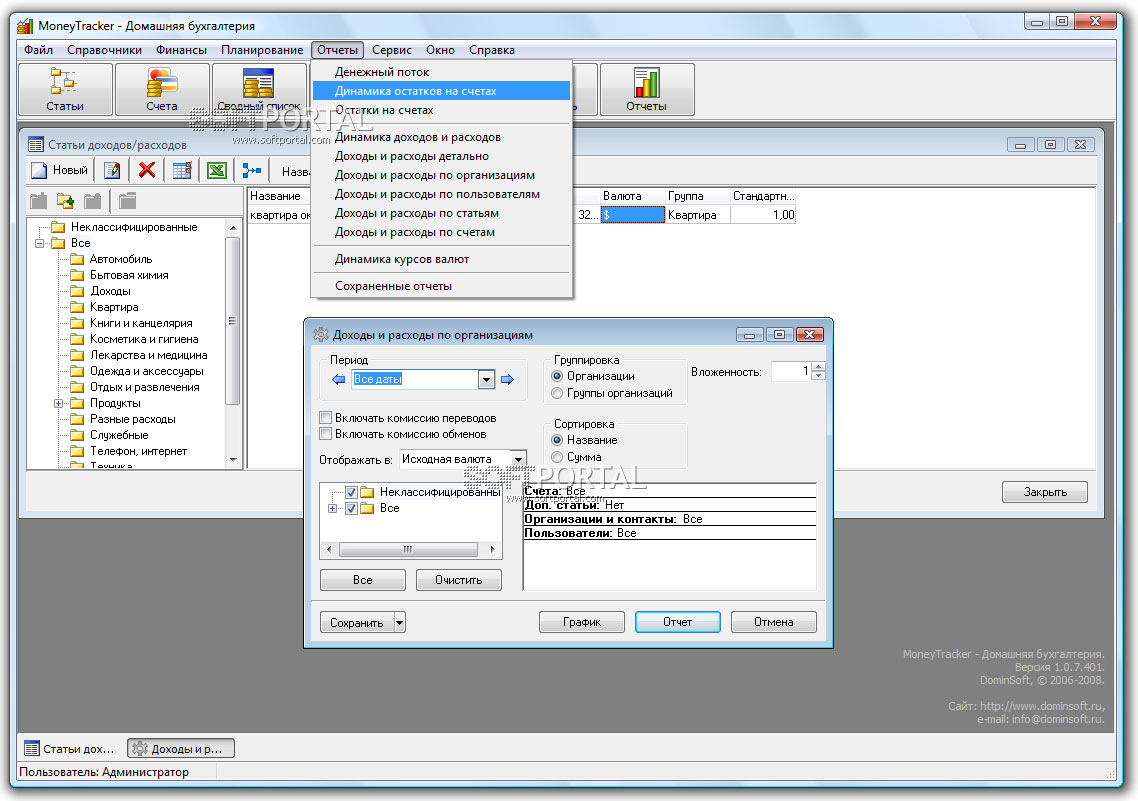Screen dimensions: 1138x801
Task: Export the list to Excel icon
Action: click(x=217, y=171)
